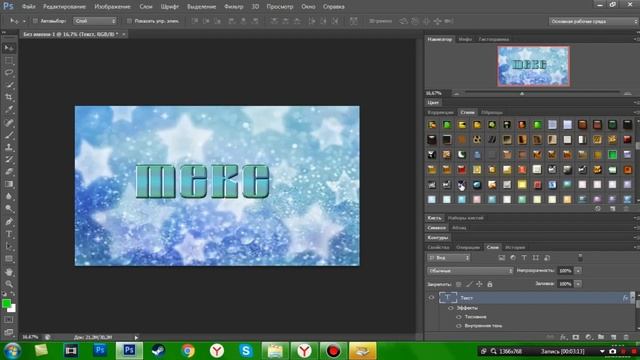
Task: Click the navigator zoom slider handle
Action: 522,93
